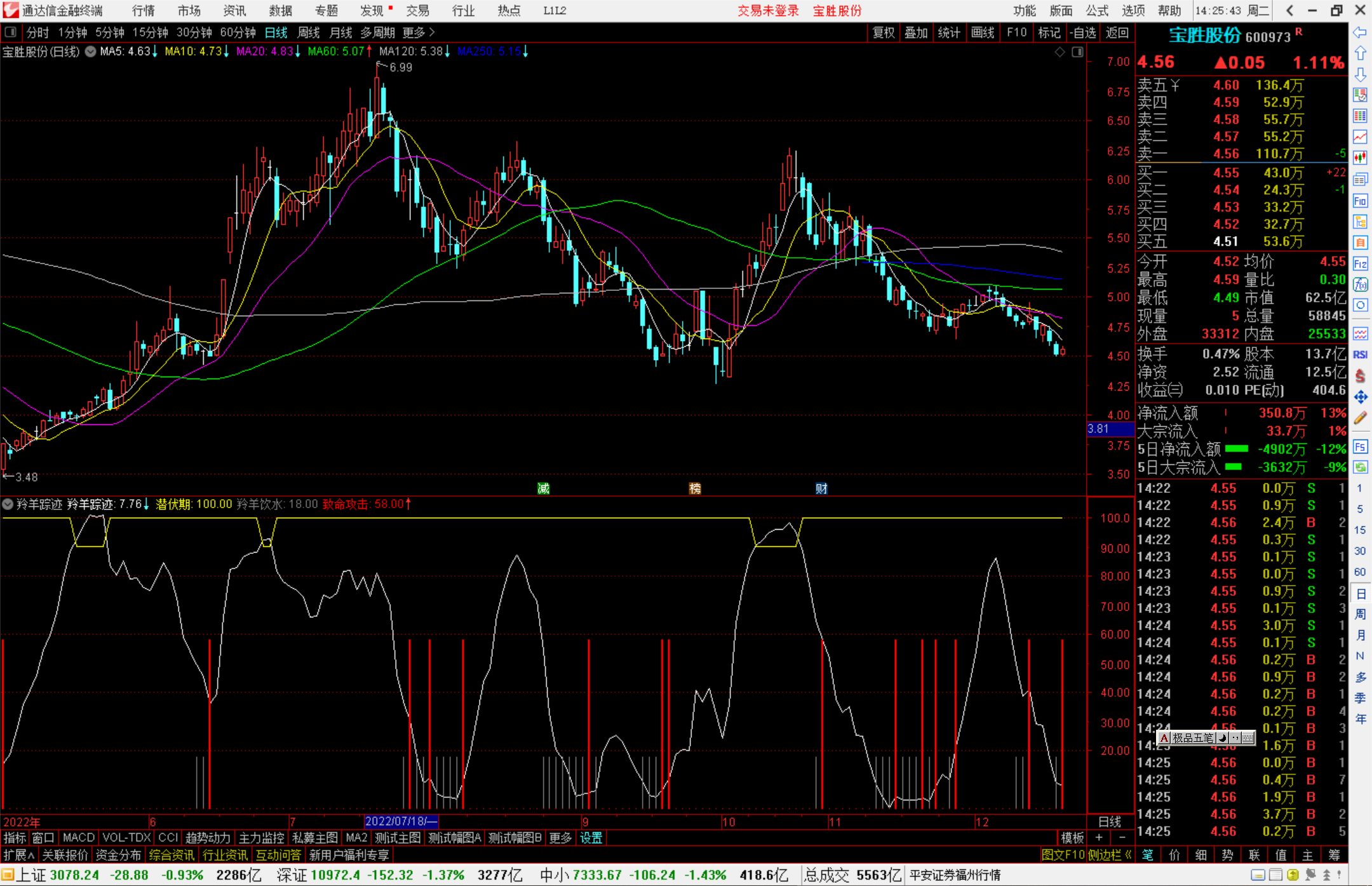
Task: Expand the 更多 periods dropdown
Action: [x=419, y=32]
